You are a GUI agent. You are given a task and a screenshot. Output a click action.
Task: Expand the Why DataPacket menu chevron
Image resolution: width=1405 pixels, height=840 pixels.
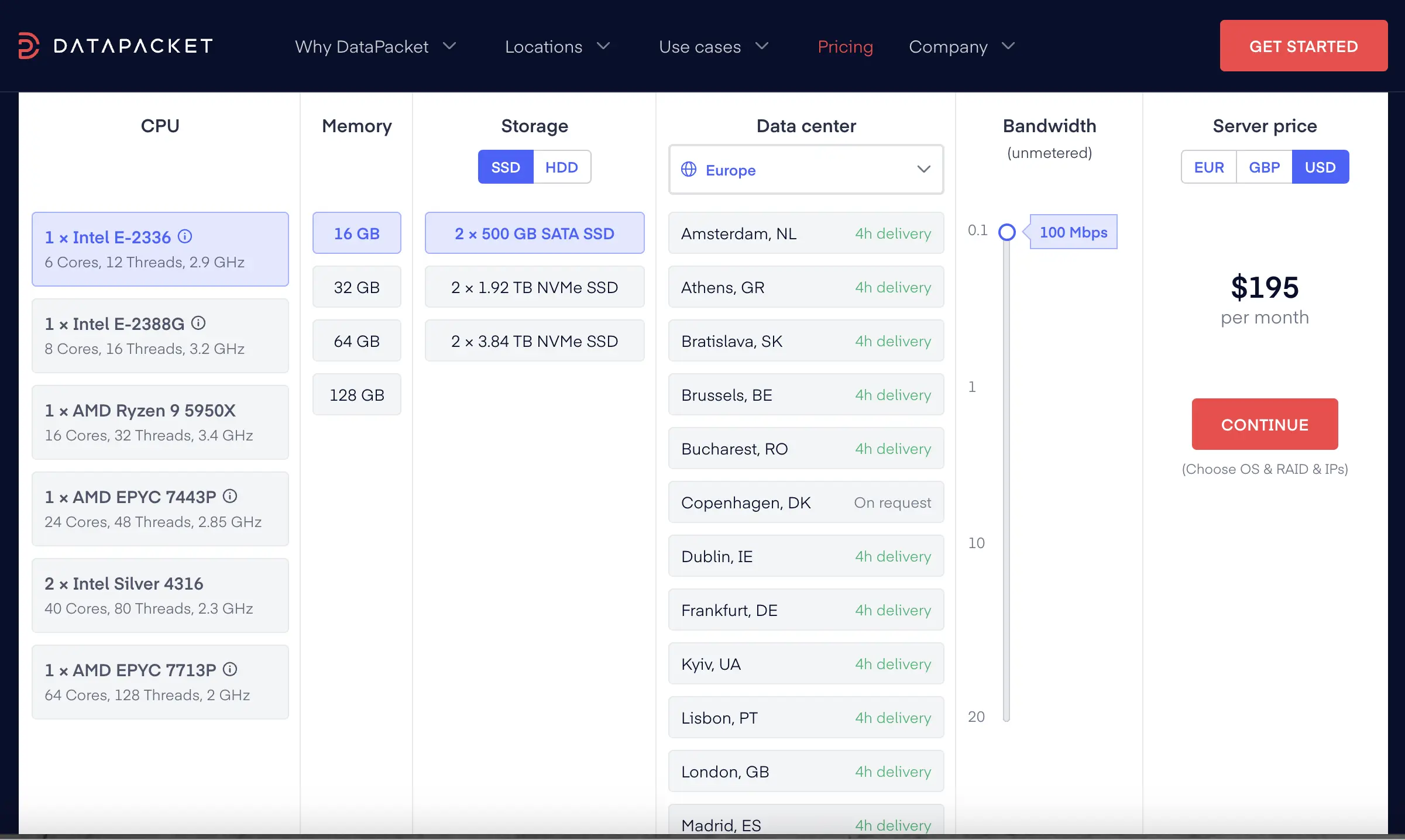click(449, 46)
